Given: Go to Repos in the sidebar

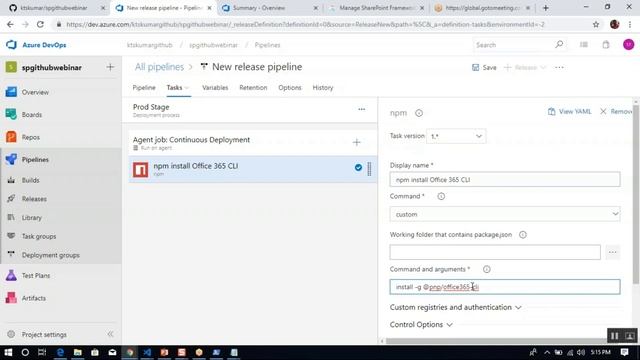Looking at the screenshot, I should click(x=31, y=137).
